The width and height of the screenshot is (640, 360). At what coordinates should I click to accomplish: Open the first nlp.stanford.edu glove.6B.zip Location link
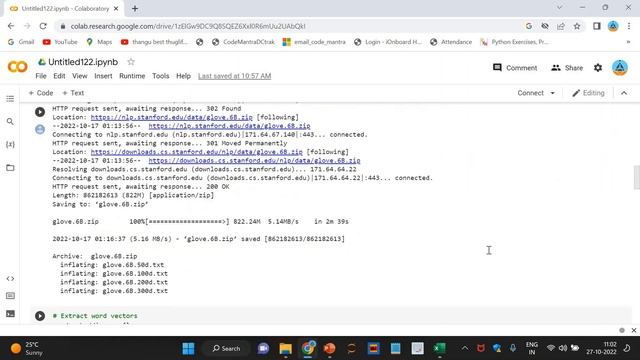tap(171, 117)
